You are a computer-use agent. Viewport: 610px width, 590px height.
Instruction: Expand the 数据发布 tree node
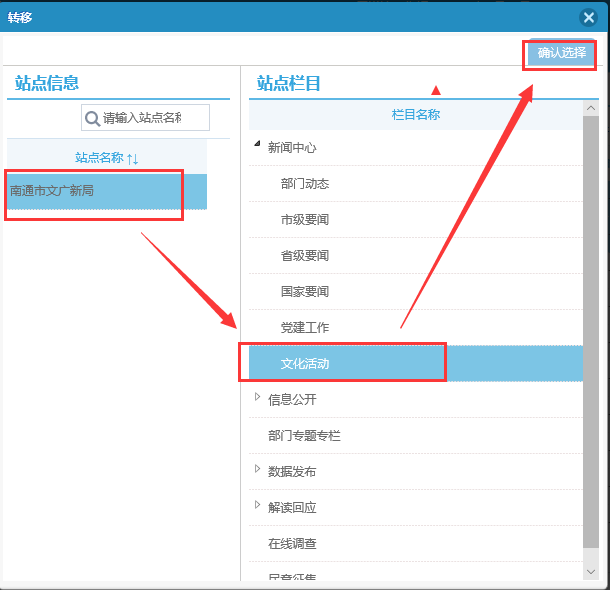tap(257, 468)
